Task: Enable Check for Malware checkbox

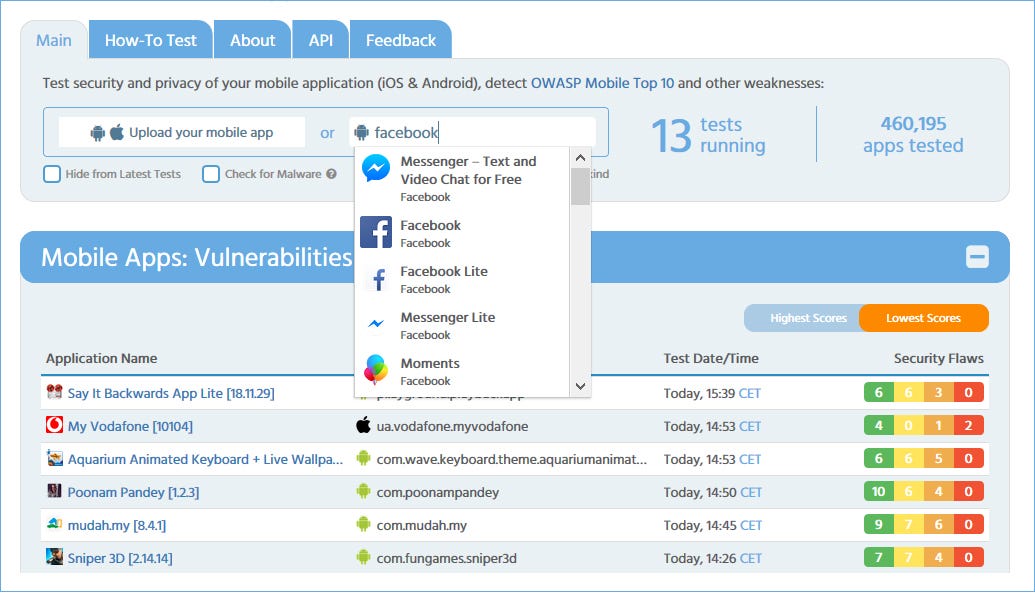Action: pos(211,174)
